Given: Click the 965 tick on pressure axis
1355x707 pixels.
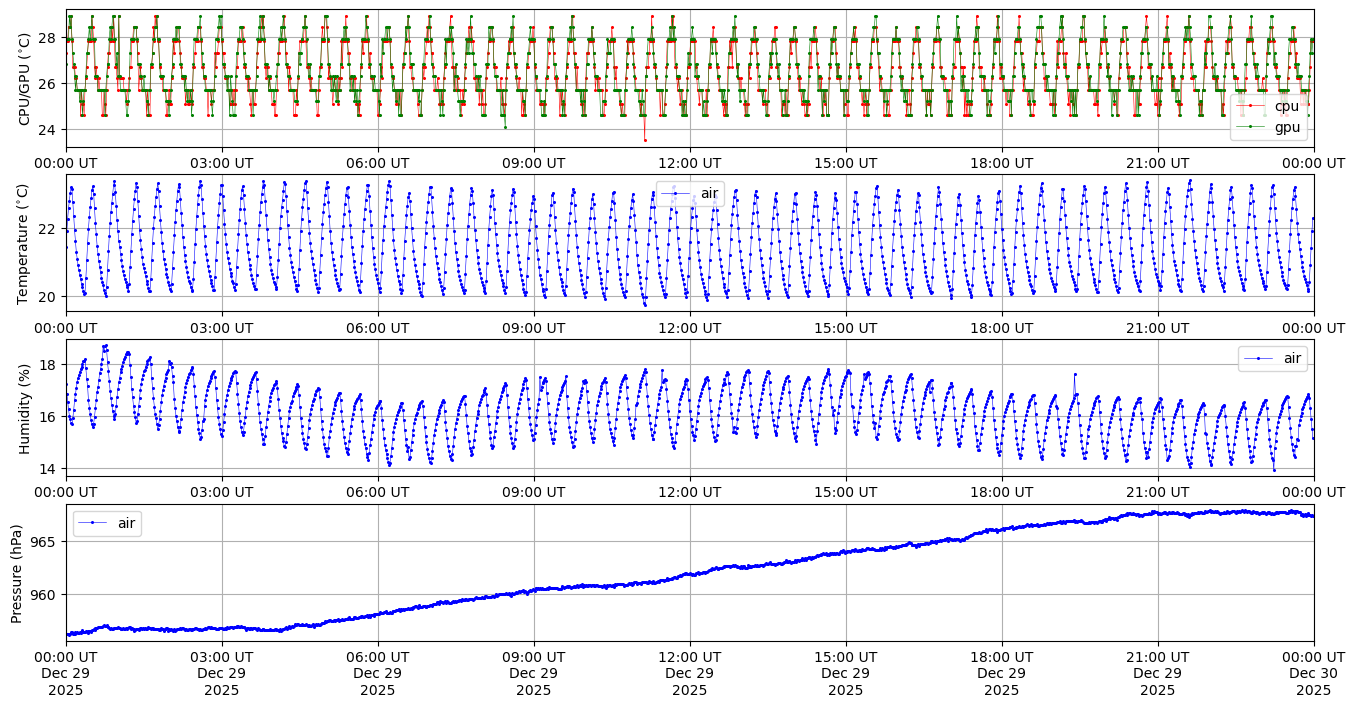Looking at the screenshot, I should [x=47, y=542].
